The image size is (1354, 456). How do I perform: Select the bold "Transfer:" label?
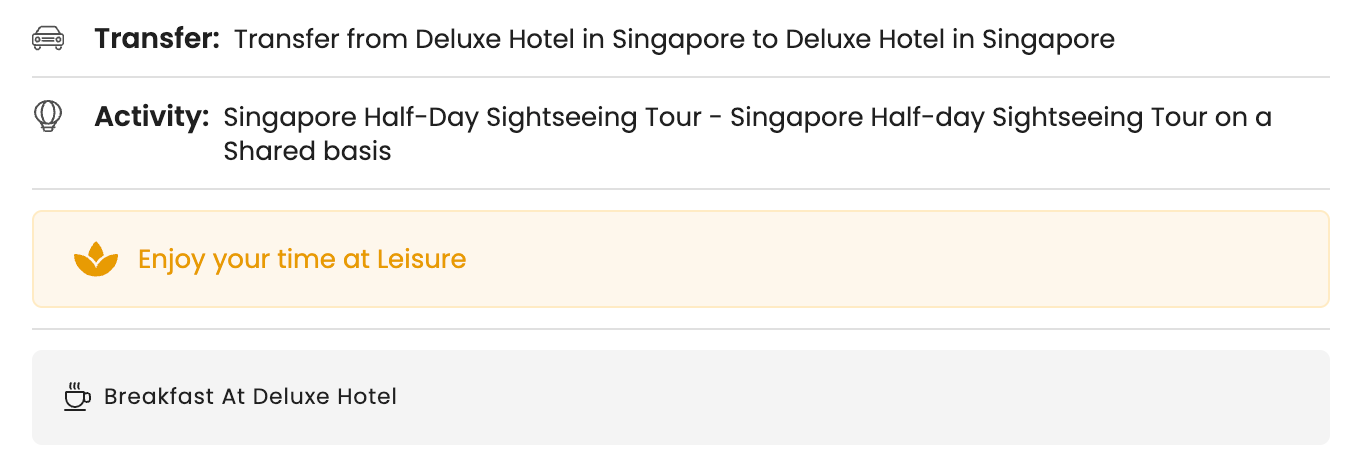157,39
